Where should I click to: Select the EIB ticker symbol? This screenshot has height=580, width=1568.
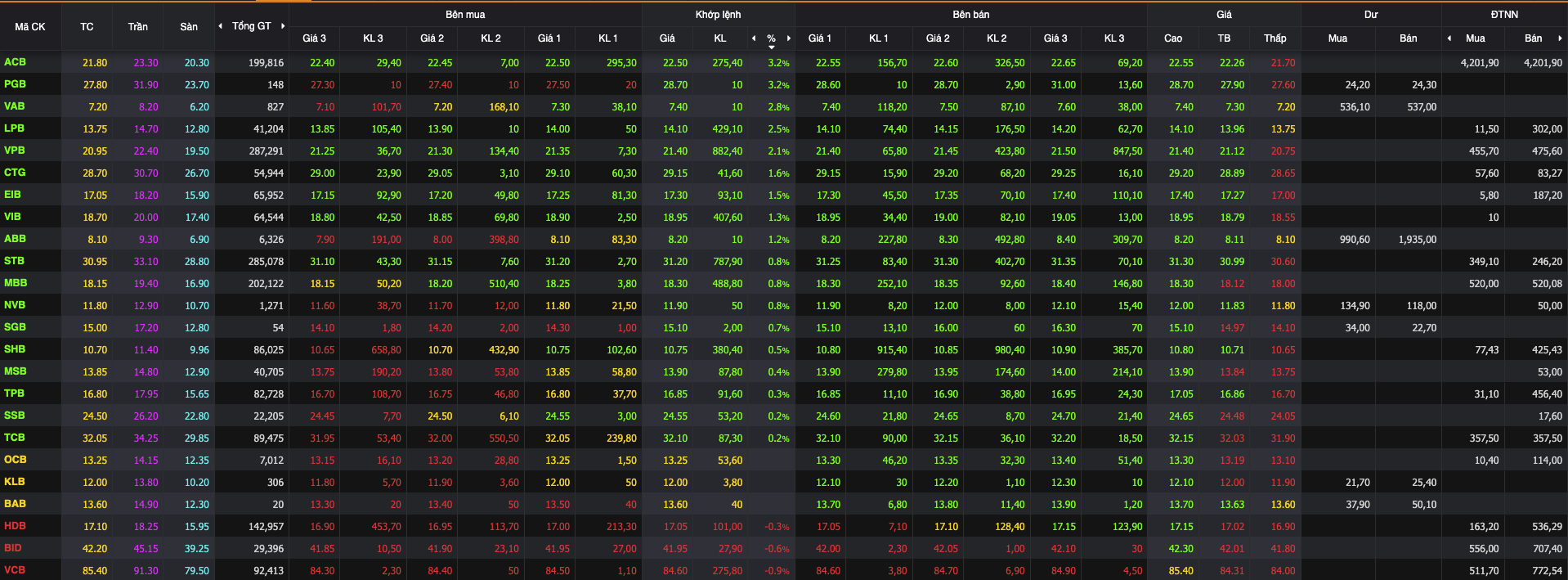12,195
